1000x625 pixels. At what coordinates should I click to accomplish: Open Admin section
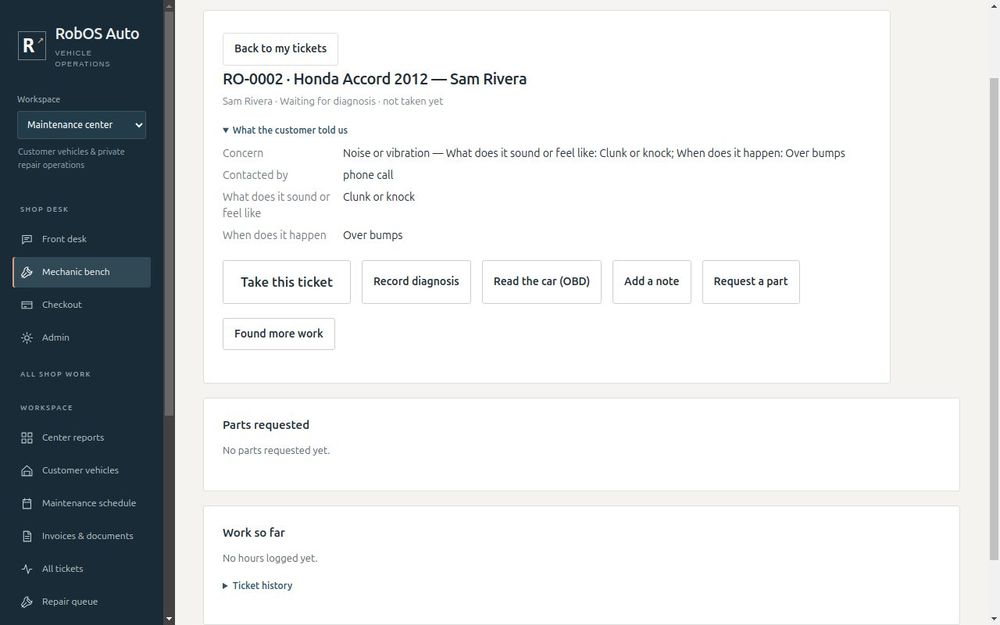tap(82, 338)
